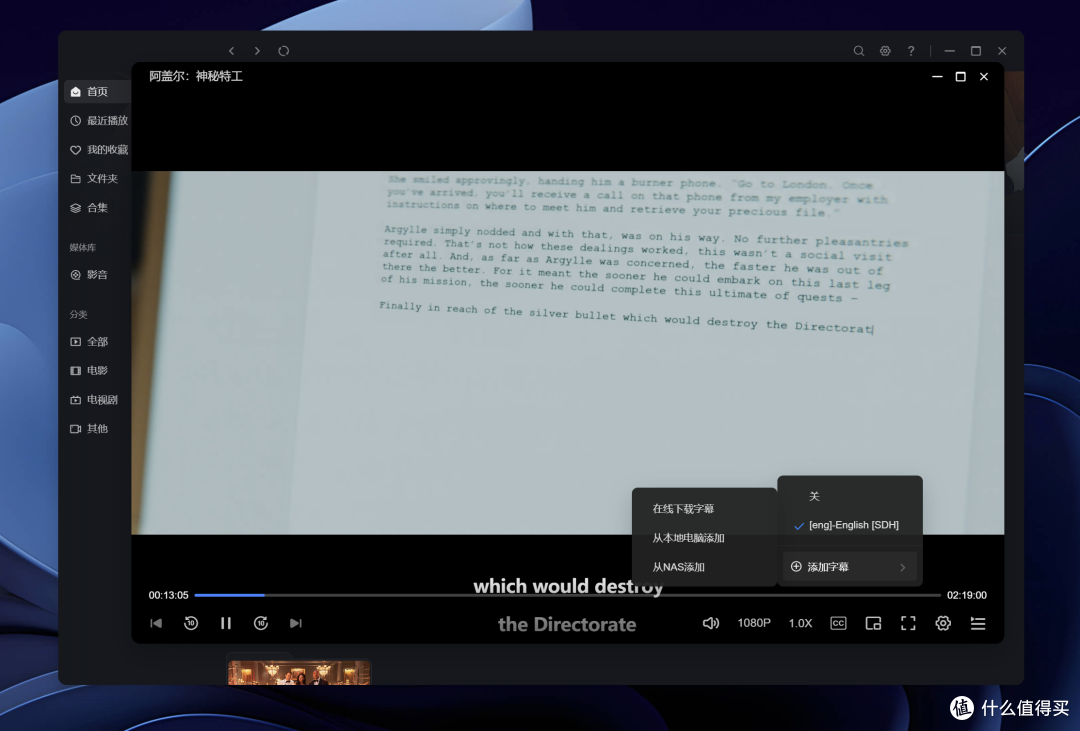
Task: Pause the video playback
Action: [x=226, y=623]
